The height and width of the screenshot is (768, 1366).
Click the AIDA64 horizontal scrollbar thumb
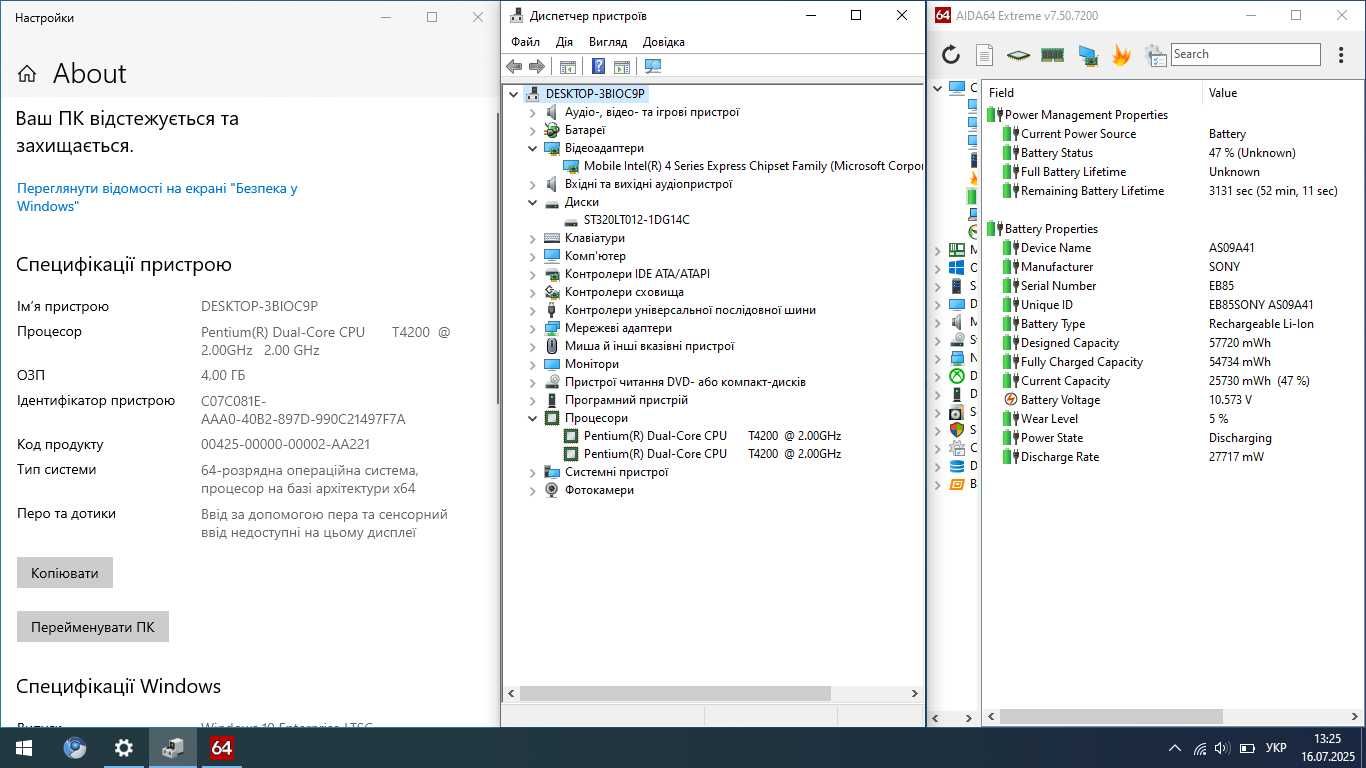[x=1111, y=716]
